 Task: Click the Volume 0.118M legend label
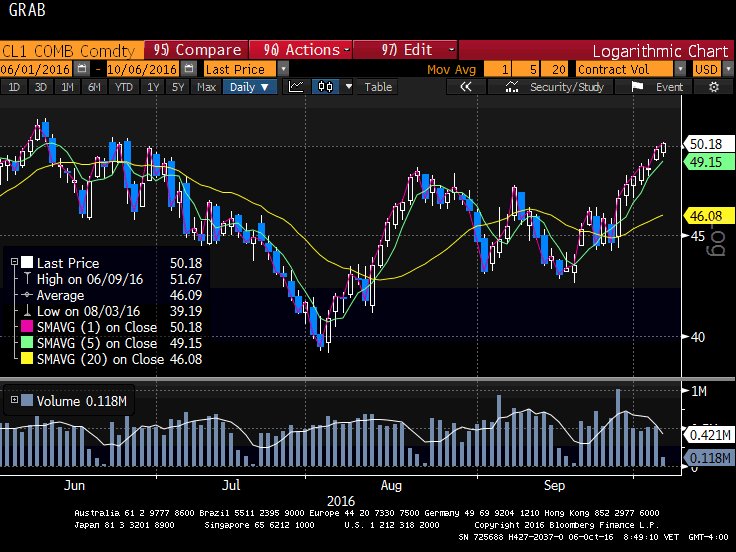click(82, 401)
